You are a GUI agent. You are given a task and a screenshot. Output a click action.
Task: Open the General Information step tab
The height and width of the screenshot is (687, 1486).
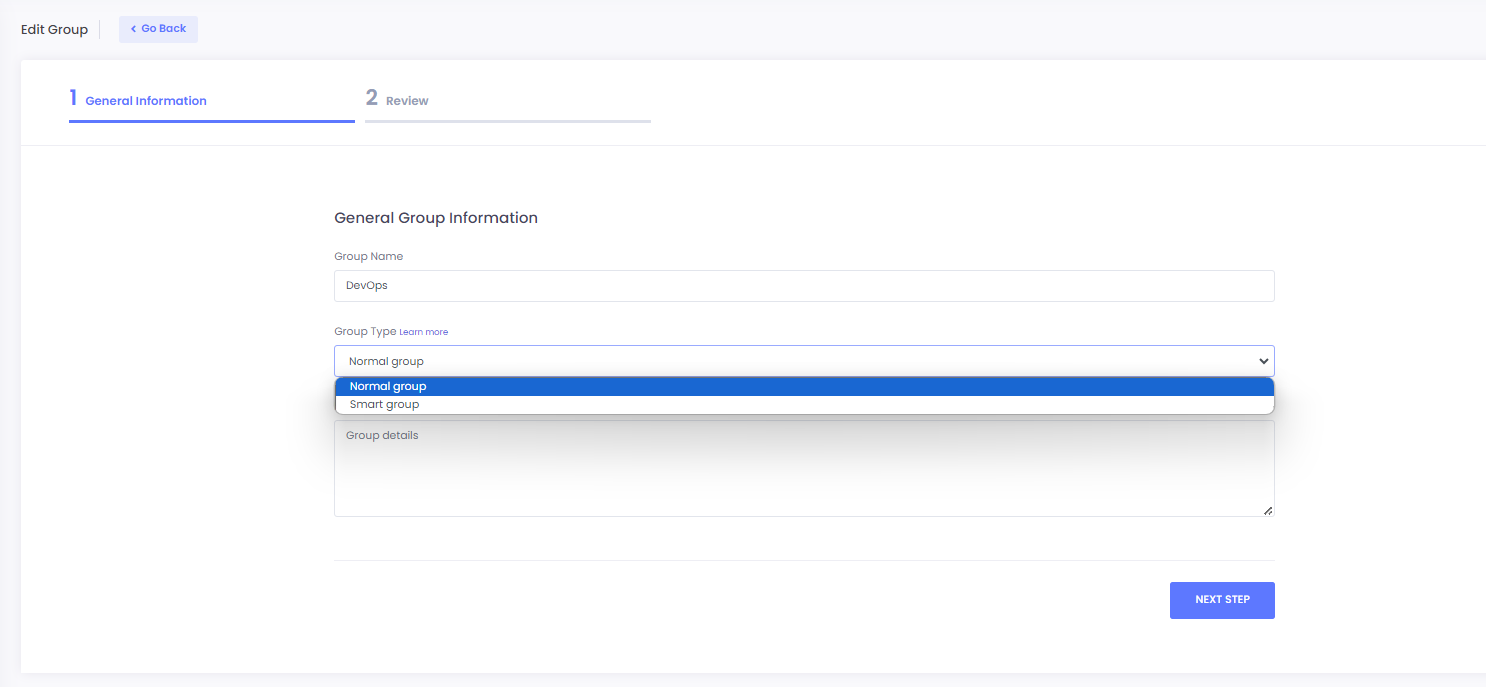(x=146, y=101)
